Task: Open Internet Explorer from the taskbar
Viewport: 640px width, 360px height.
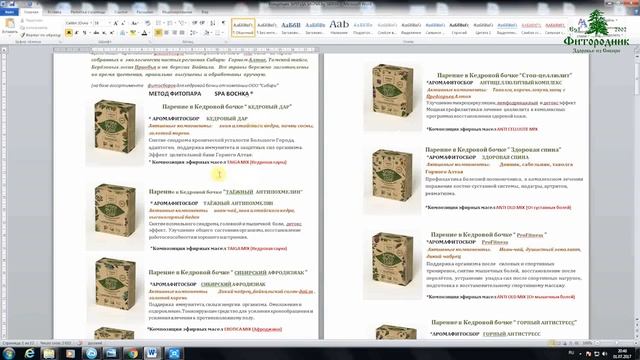Action: tap(29, 353)
